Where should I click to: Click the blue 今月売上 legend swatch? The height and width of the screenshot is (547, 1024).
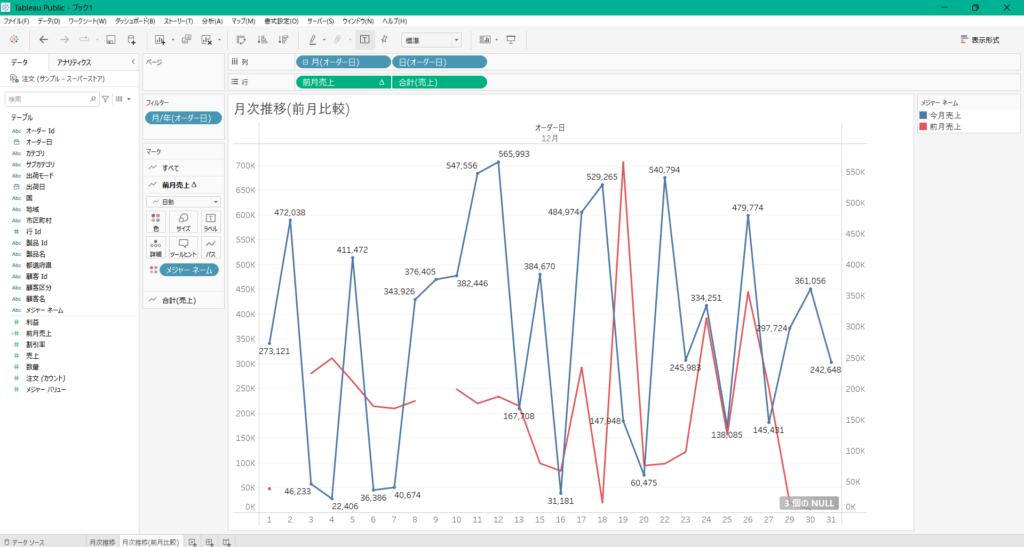[x=923, y=115]
